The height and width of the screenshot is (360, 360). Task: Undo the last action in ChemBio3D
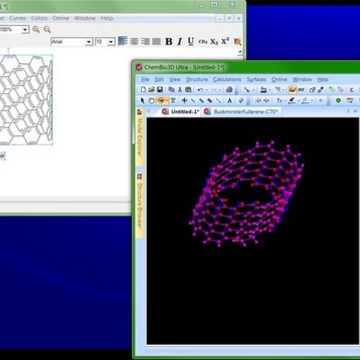tap(200, 89)
